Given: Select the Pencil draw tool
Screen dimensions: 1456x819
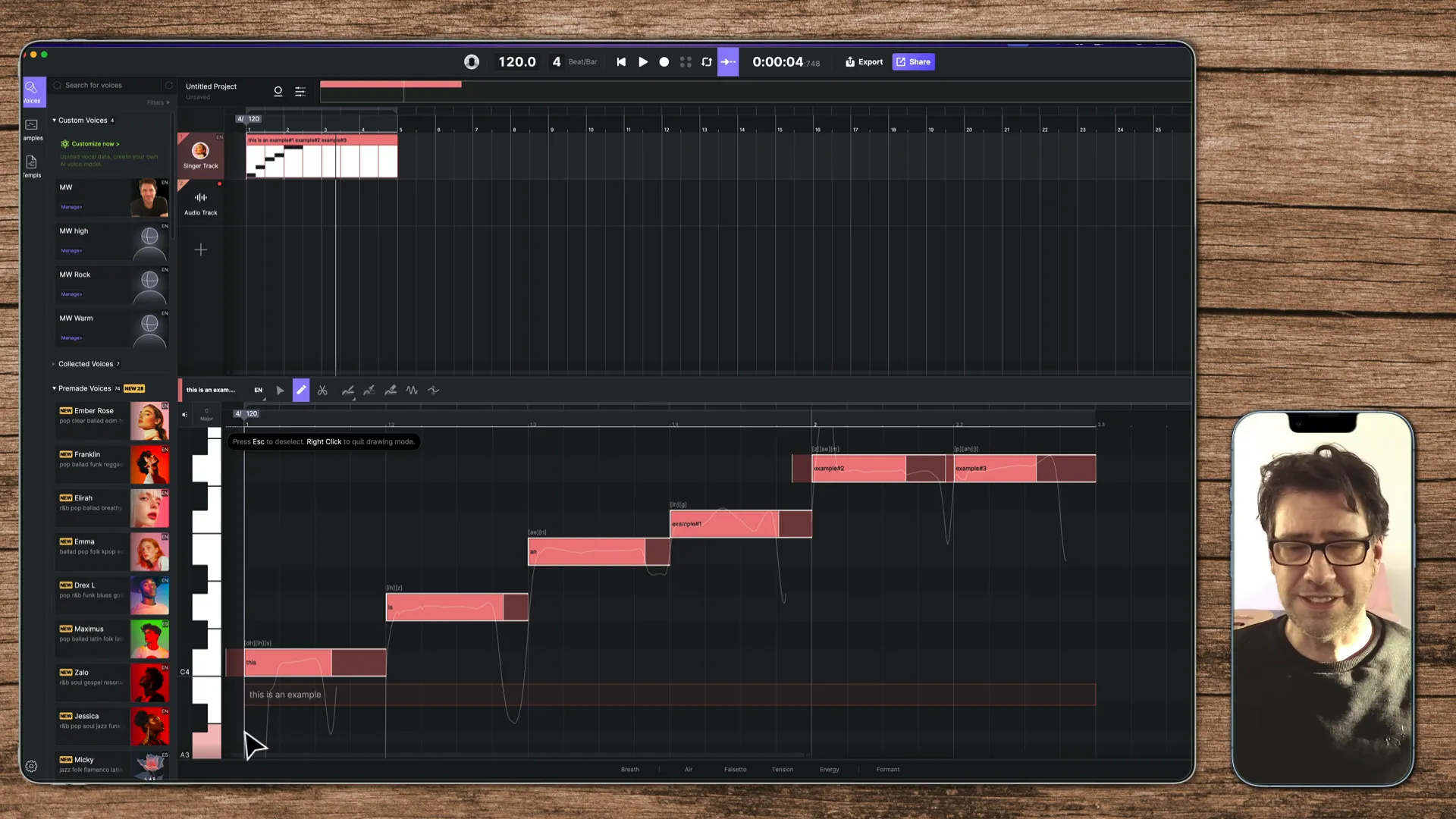Looking at the screenshot, I should (301, 390).
